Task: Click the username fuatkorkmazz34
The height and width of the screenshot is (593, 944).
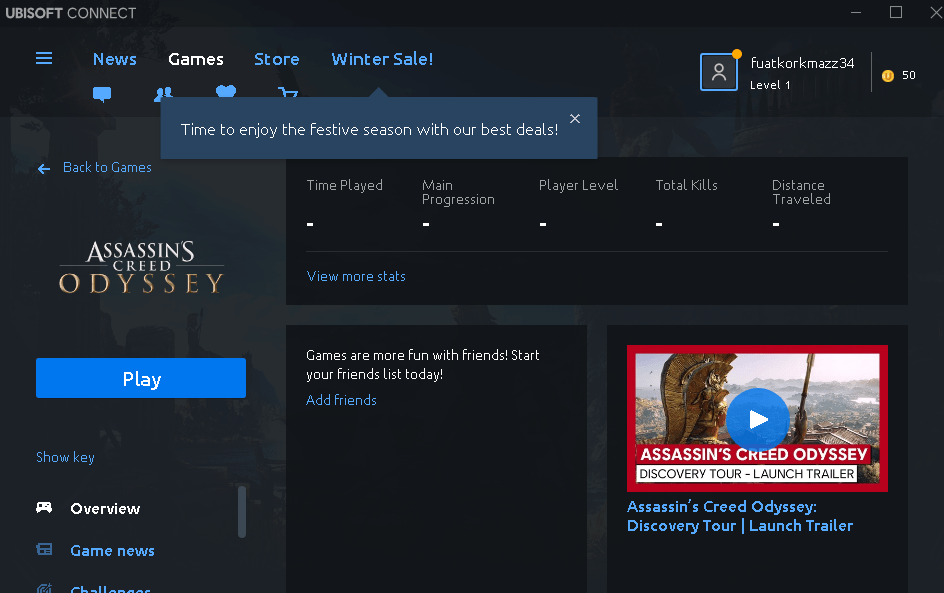Action: [x=802, y=63]
